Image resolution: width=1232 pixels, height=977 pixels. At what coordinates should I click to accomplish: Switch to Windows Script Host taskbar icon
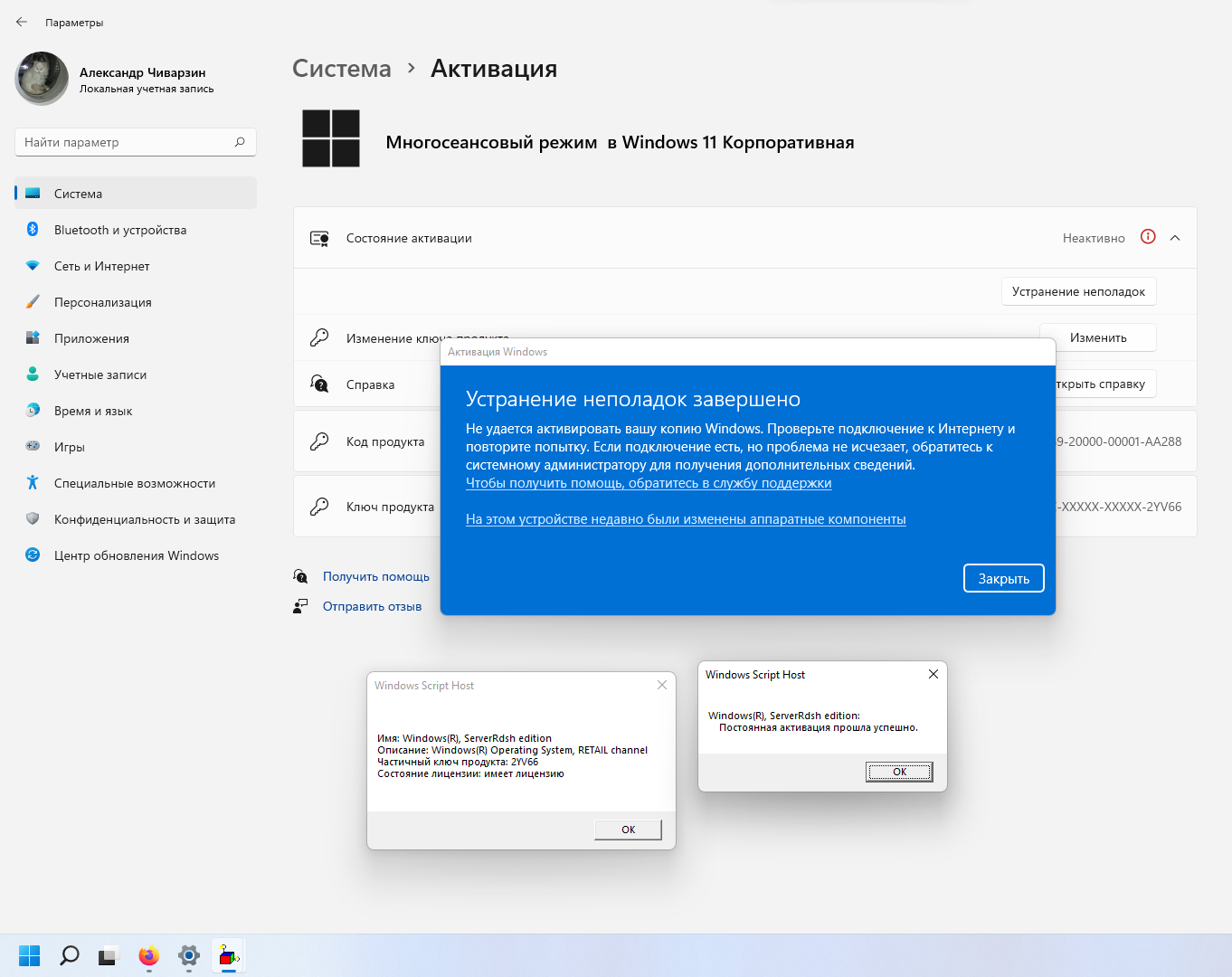coord(229,955)
